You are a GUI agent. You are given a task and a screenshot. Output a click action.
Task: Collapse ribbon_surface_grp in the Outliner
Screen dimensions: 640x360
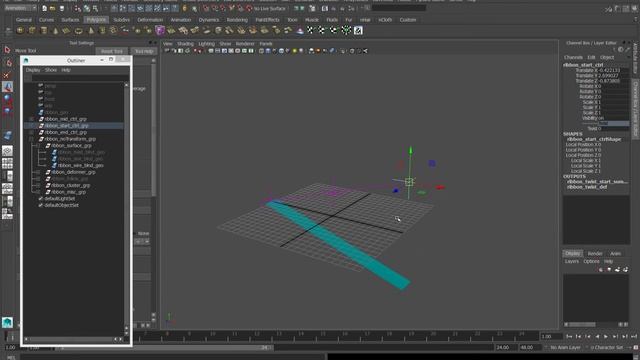pos(38,146)
